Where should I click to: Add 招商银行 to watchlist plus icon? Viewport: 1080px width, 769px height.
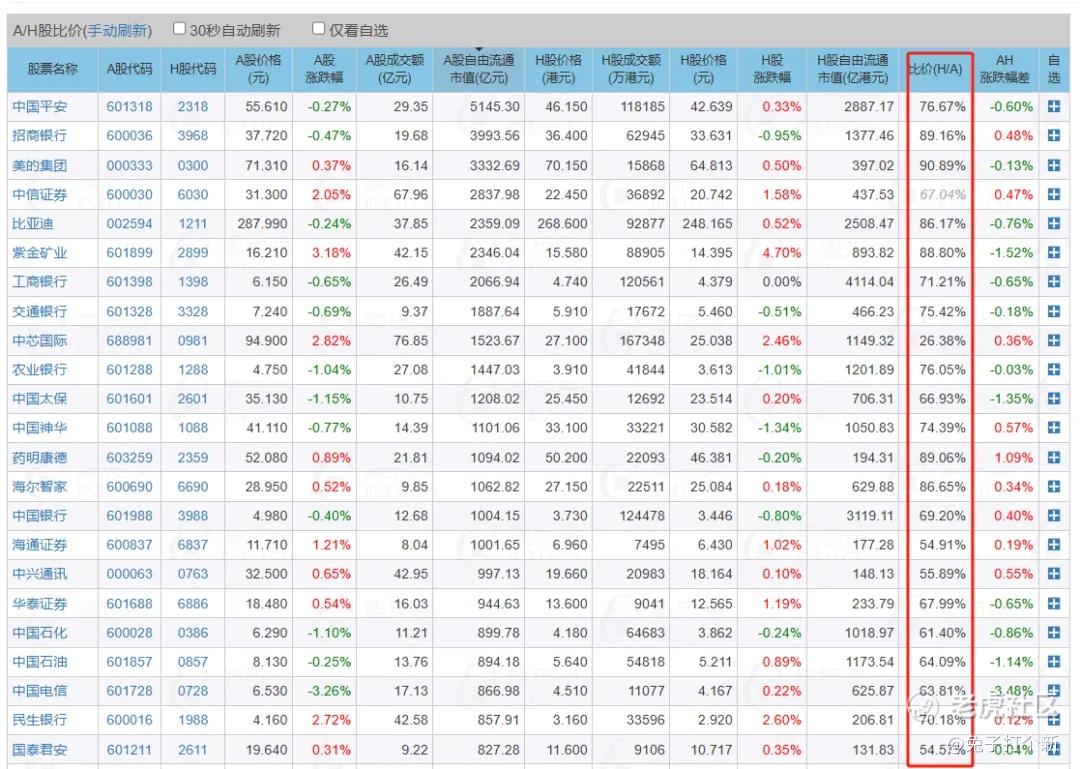1053,136
